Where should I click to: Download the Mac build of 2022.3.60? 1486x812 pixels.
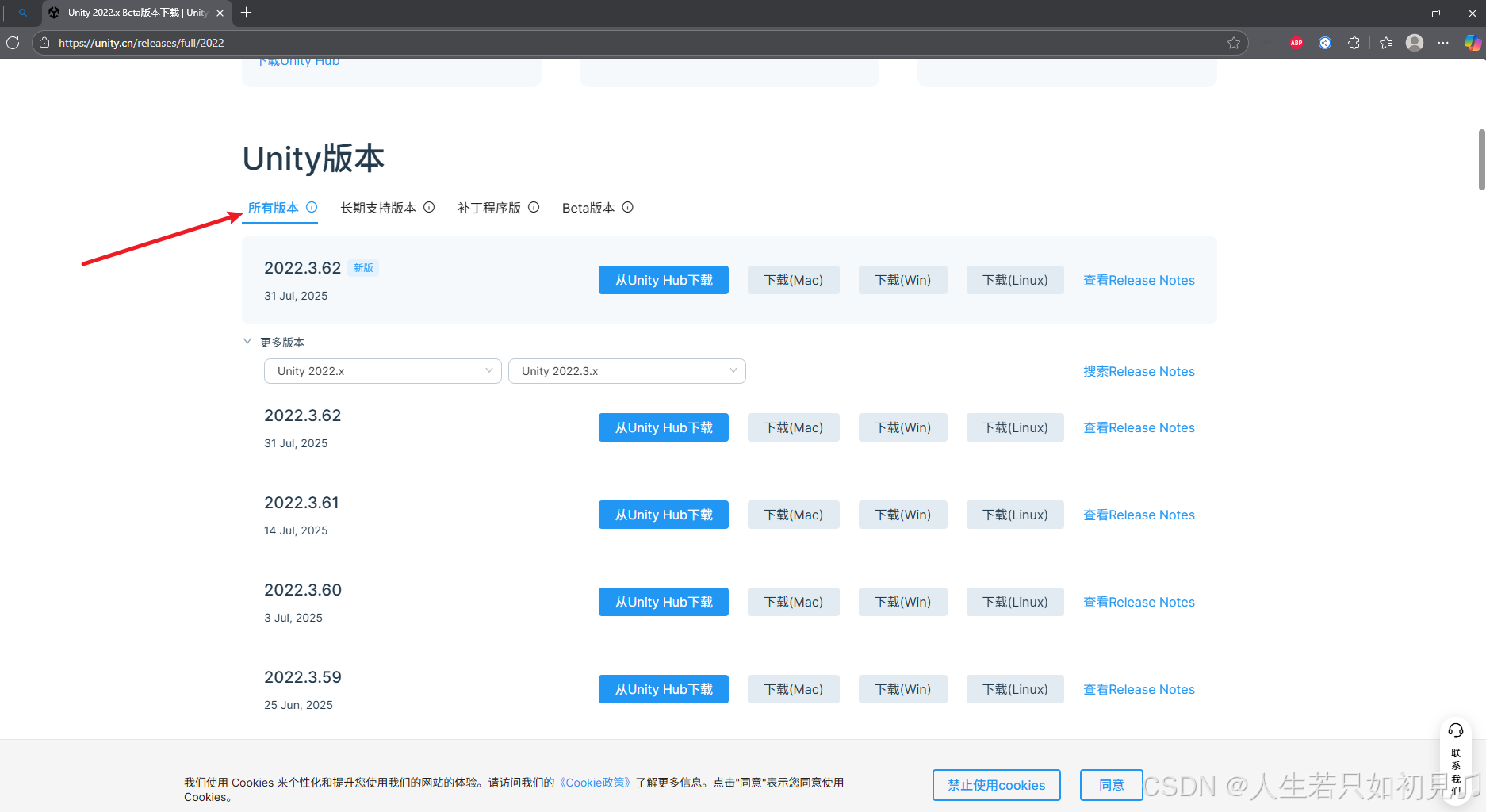794,602
